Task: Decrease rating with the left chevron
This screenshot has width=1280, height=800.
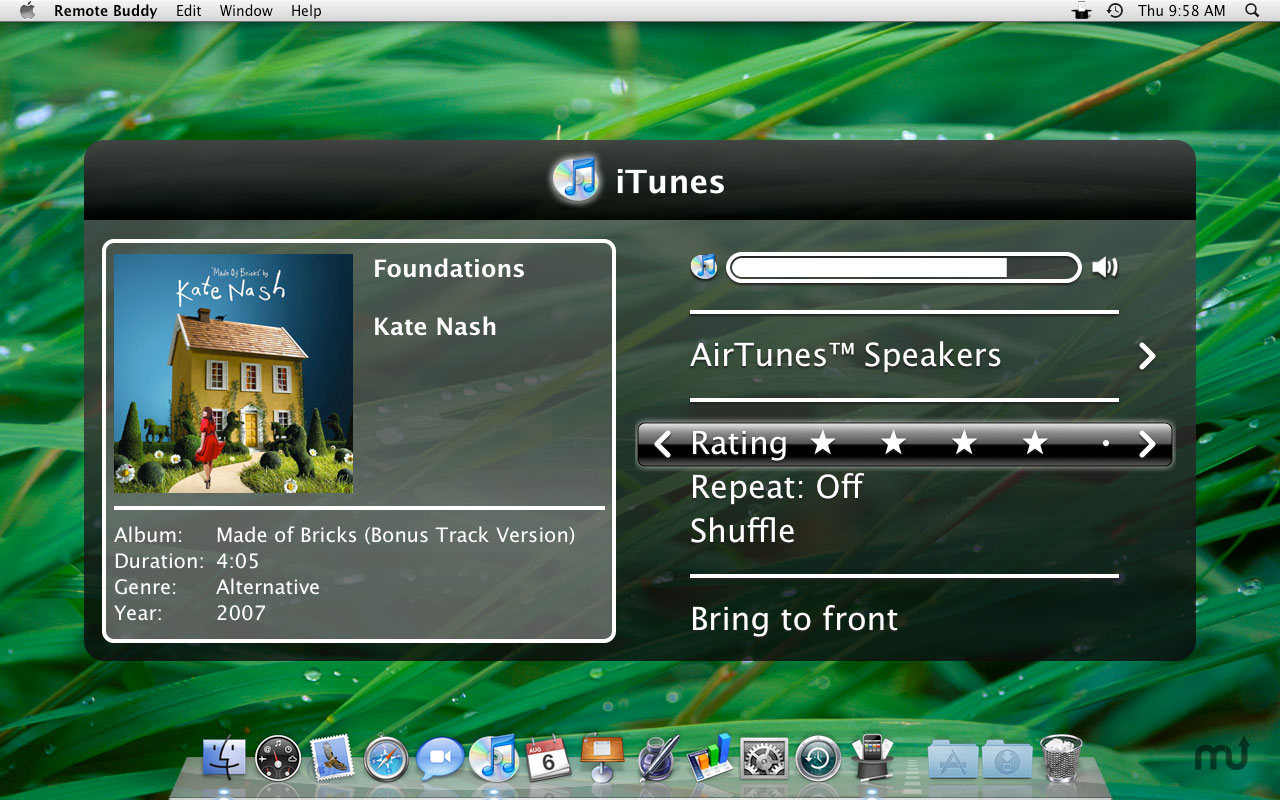Action: (x=662, y=444)
